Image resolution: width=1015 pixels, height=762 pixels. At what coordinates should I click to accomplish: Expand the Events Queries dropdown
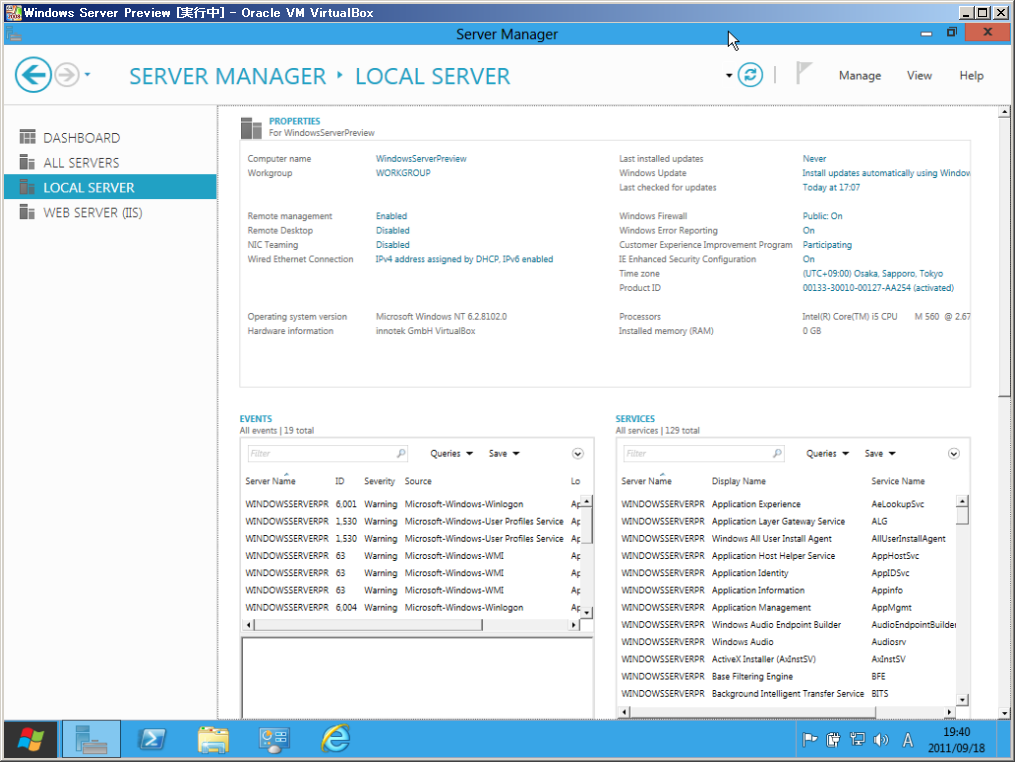coord(452,454)
